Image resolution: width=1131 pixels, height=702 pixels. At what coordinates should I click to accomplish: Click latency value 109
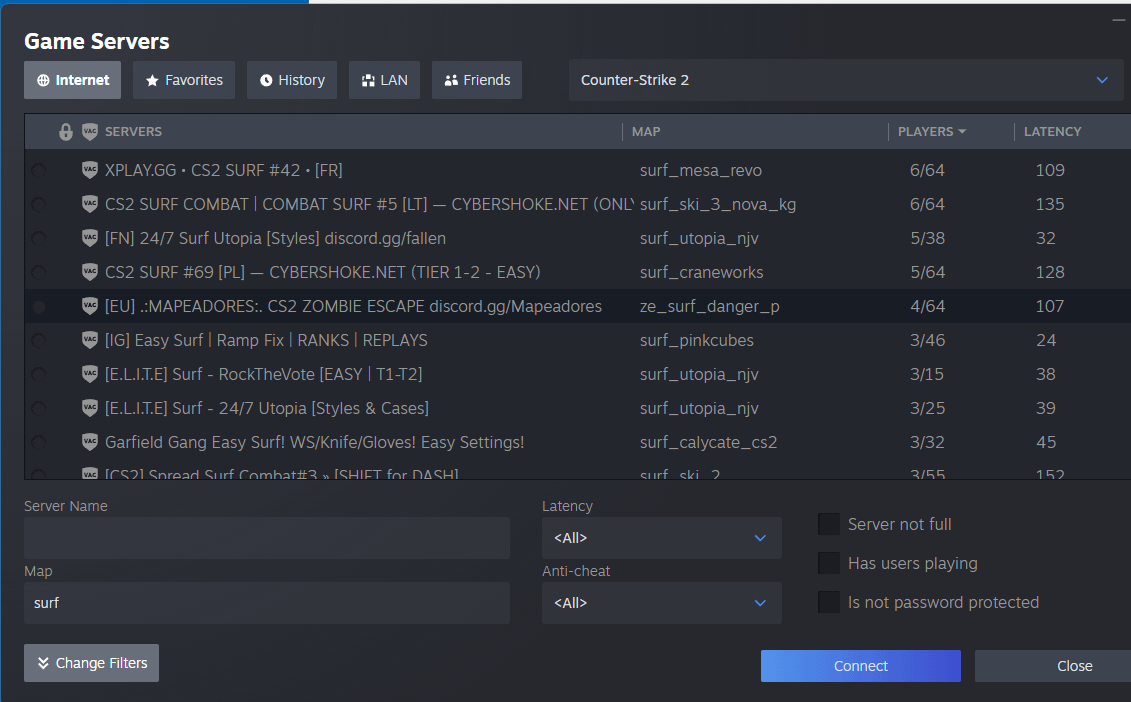click(x=1050, y=170)
